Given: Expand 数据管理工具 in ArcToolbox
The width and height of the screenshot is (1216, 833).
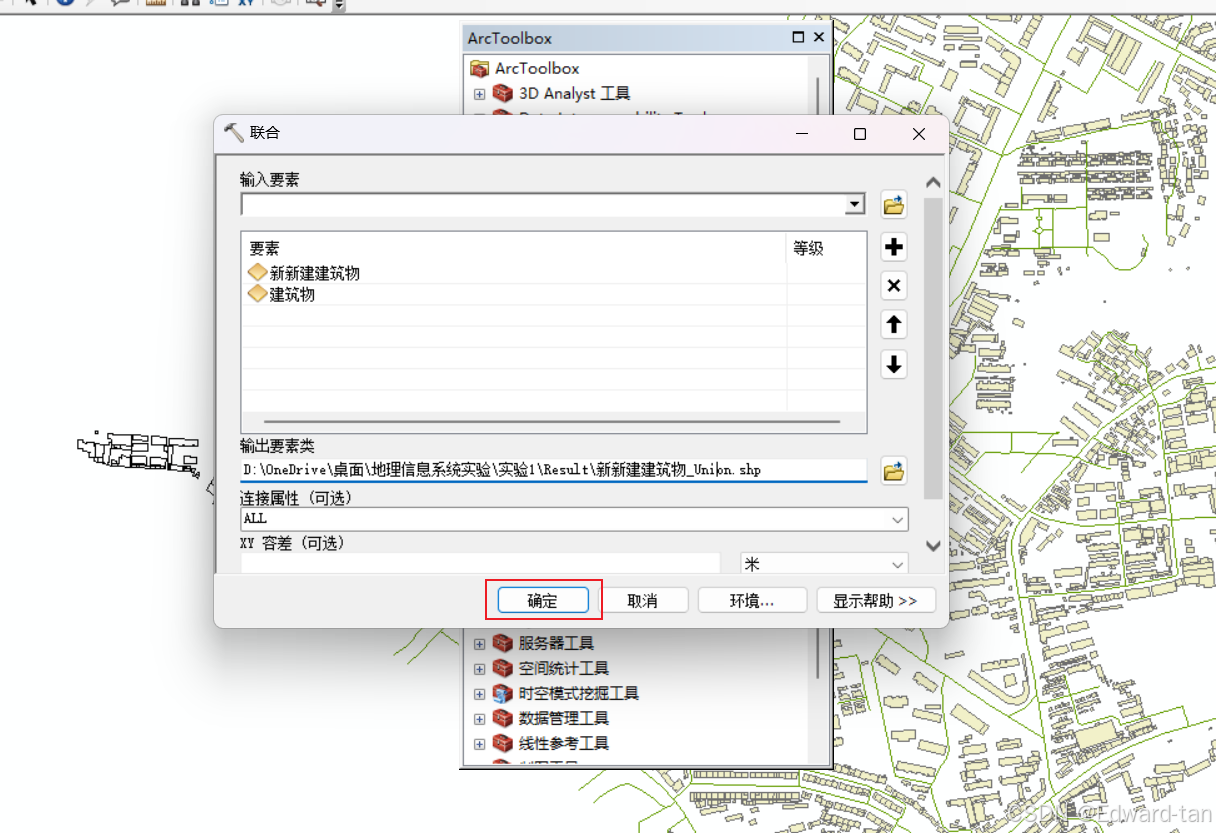Looking at the screenshot, I should pyautogui.click(x=479, y=718).
